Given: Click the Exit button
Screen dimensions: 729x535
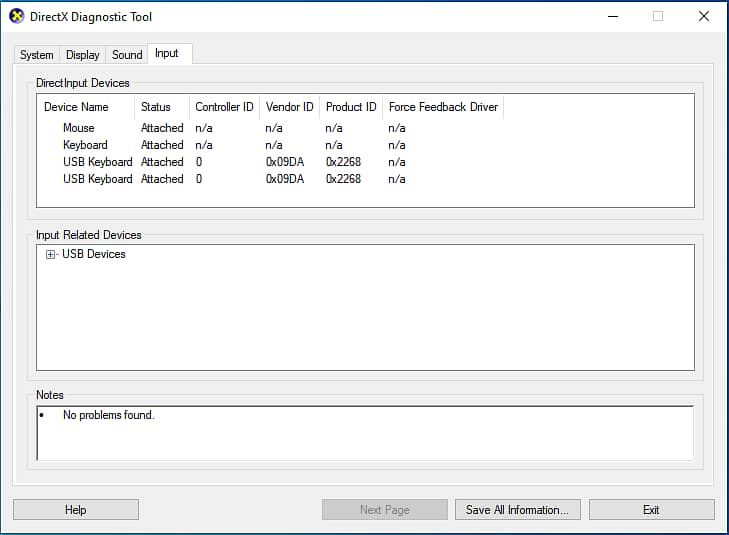Looking at the screenshot, I should click(651, 510).
